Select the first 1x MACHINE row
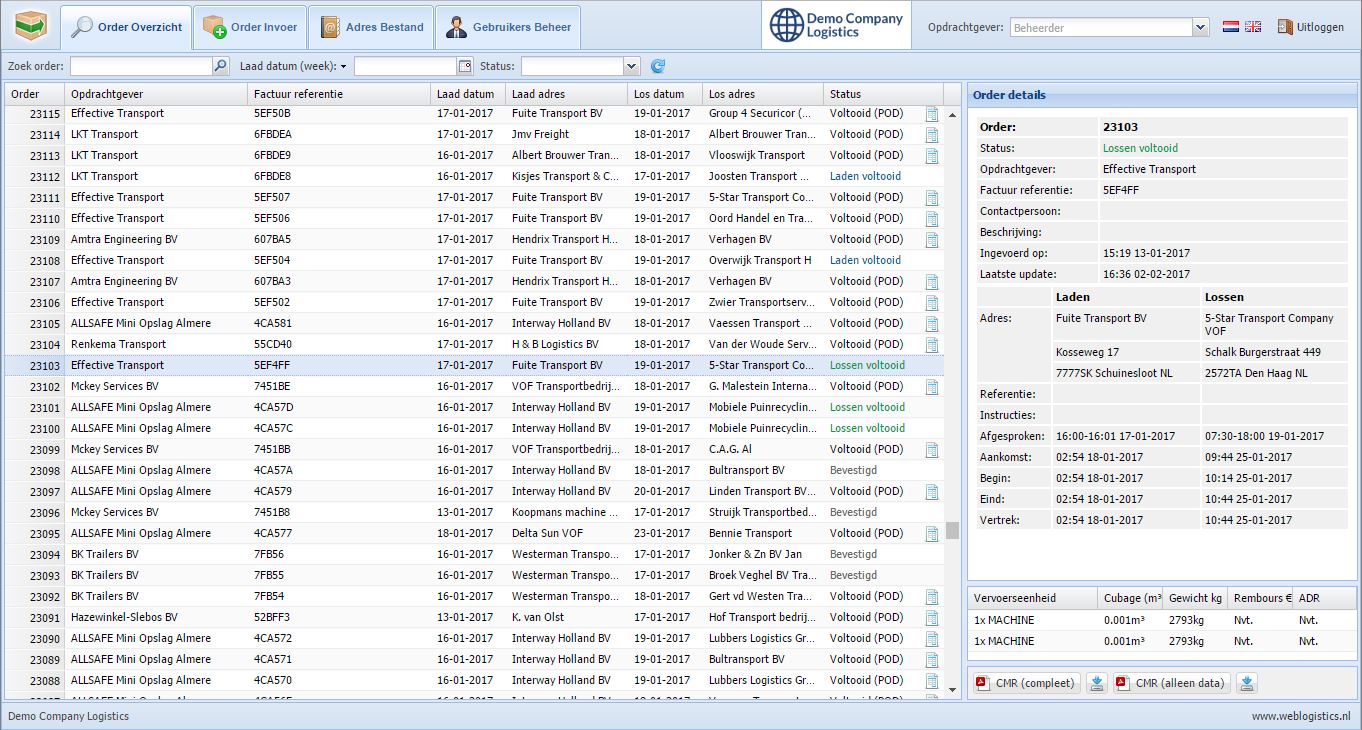The height and width of the screenshot is (730, 1362). pyautogui.click(x=1162, y=620)
